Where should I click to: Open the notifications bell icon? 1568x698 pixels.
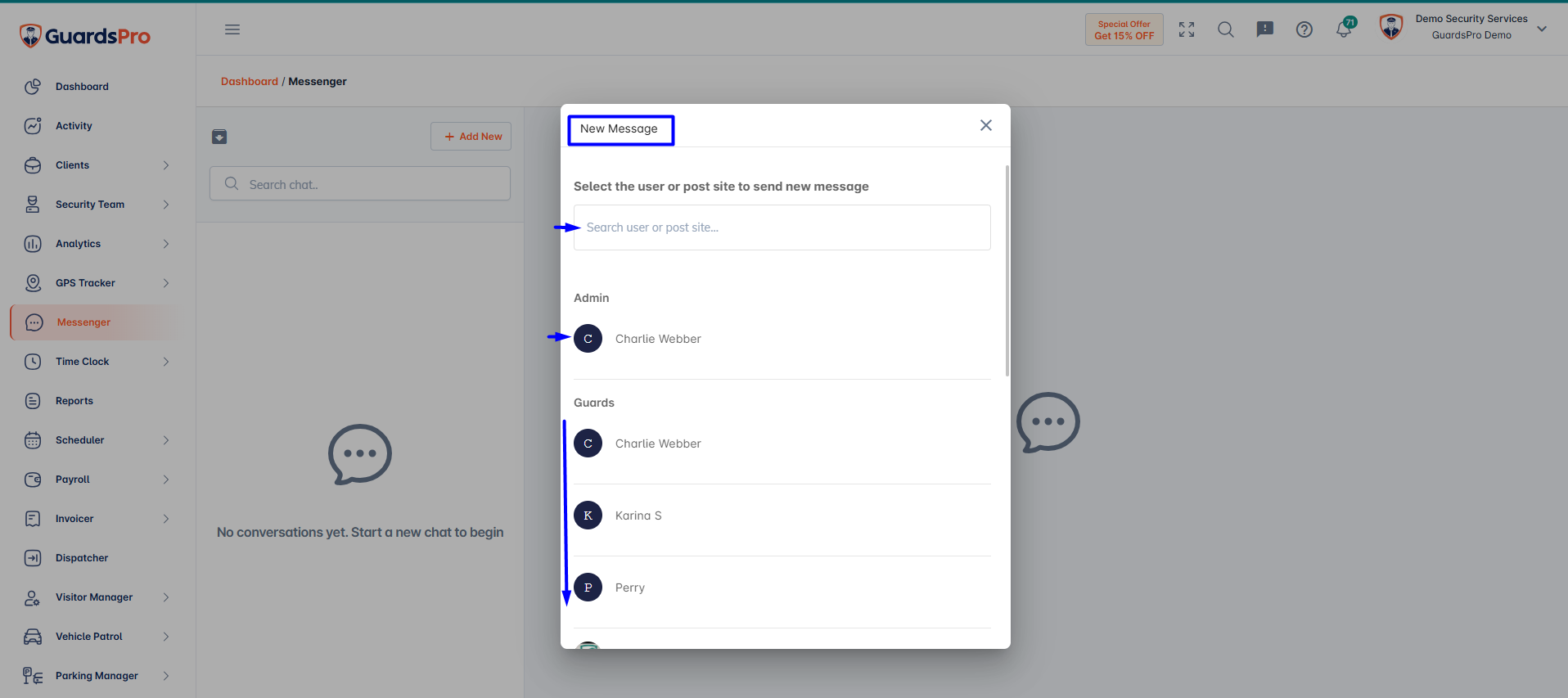click(x=1345, y=29)
